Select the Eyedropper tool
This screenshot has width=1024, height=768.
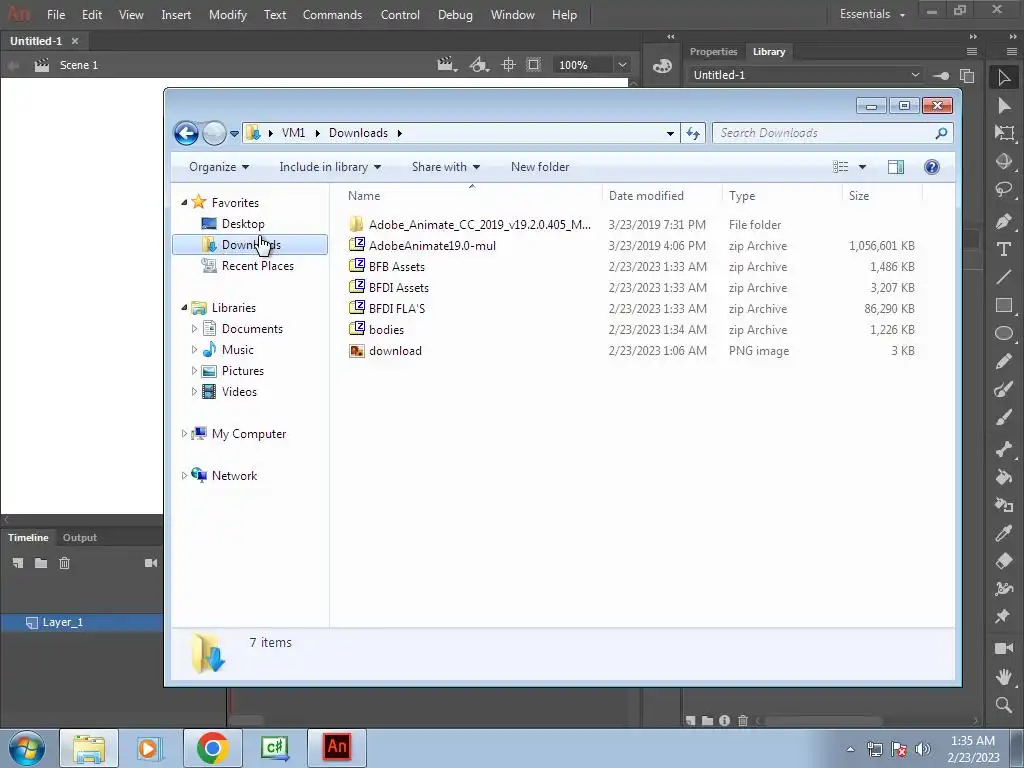(x=1004, y=533)
